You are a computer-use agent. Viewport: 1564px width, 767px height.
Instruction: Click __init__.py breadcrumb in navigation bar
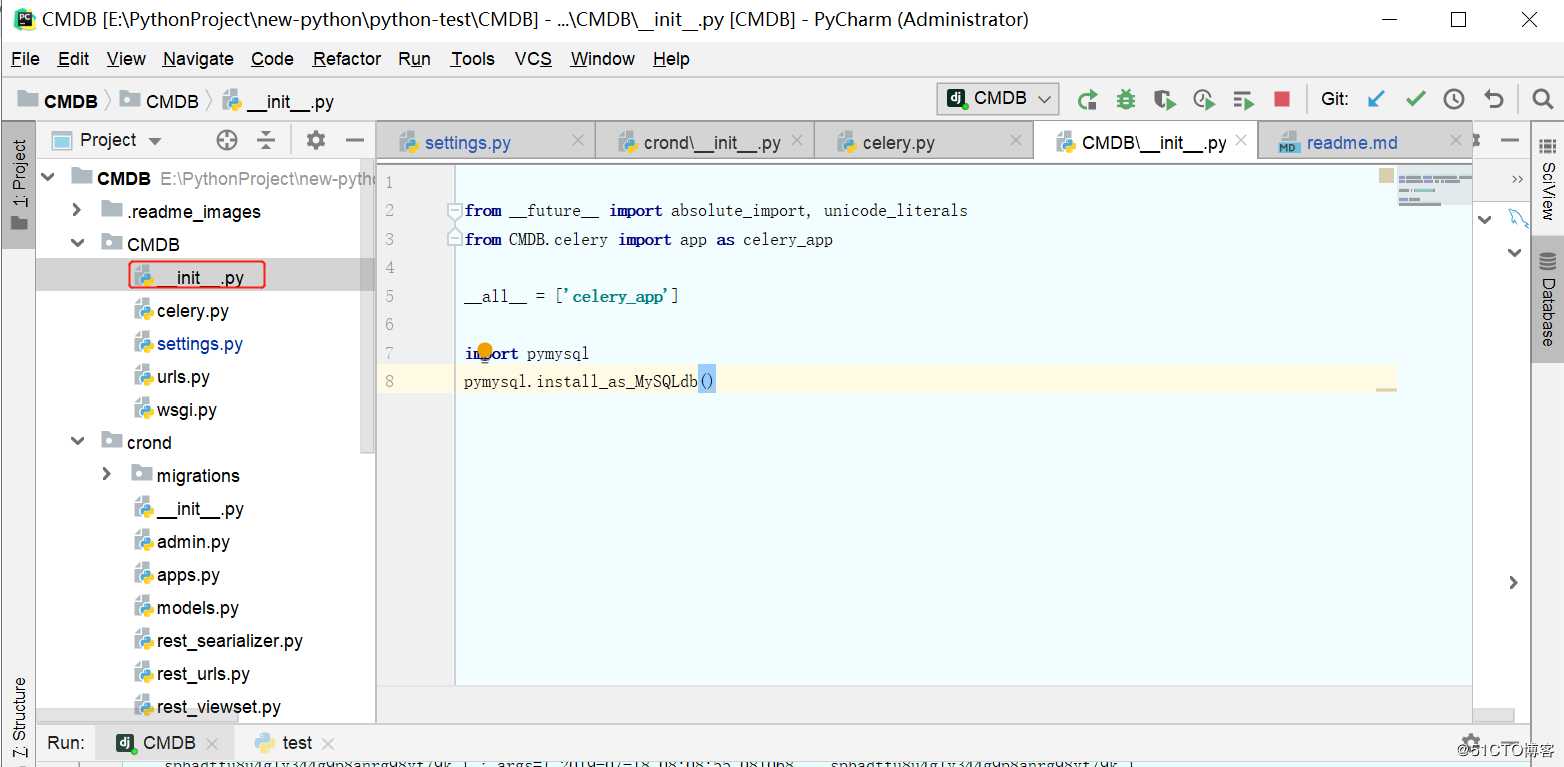coord(279,101)
